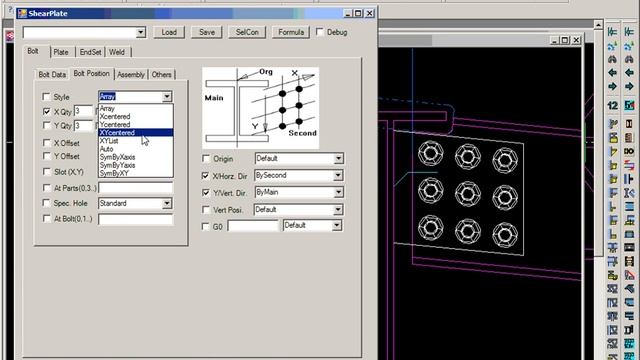The width and height of the screenshot is (640, 360).
Task: Switch to the Plate tab
Action: pos(61,52)
